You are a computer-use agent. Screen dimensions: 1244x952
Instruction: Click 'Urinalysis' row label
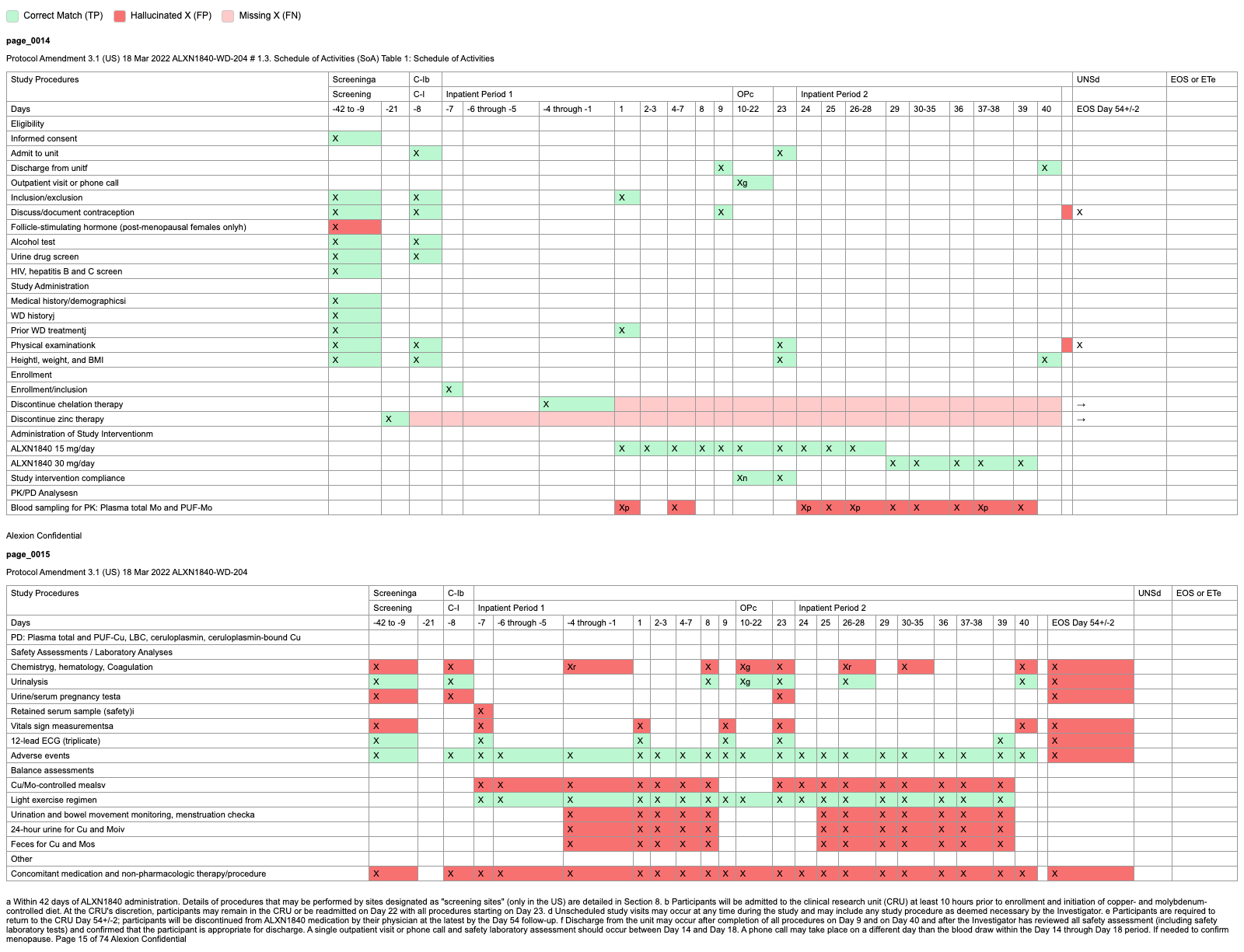click(x=30, y=682)
